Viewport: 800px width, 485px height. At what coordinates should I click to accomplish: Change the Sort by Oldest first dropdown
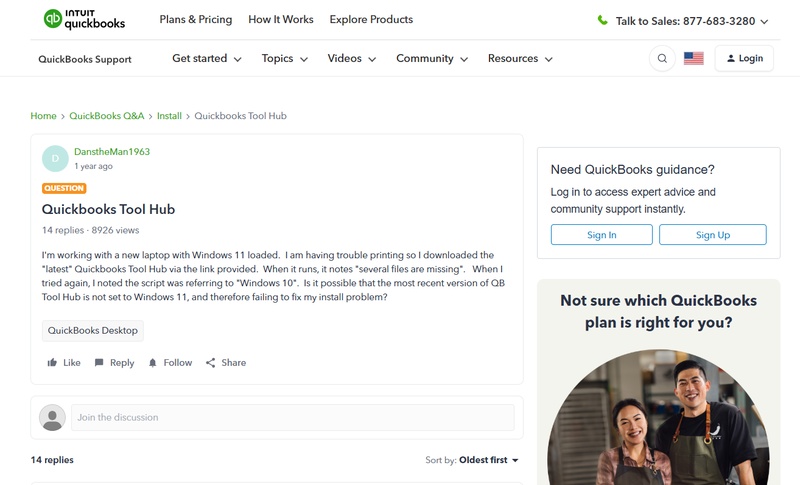tap(489, 460)
